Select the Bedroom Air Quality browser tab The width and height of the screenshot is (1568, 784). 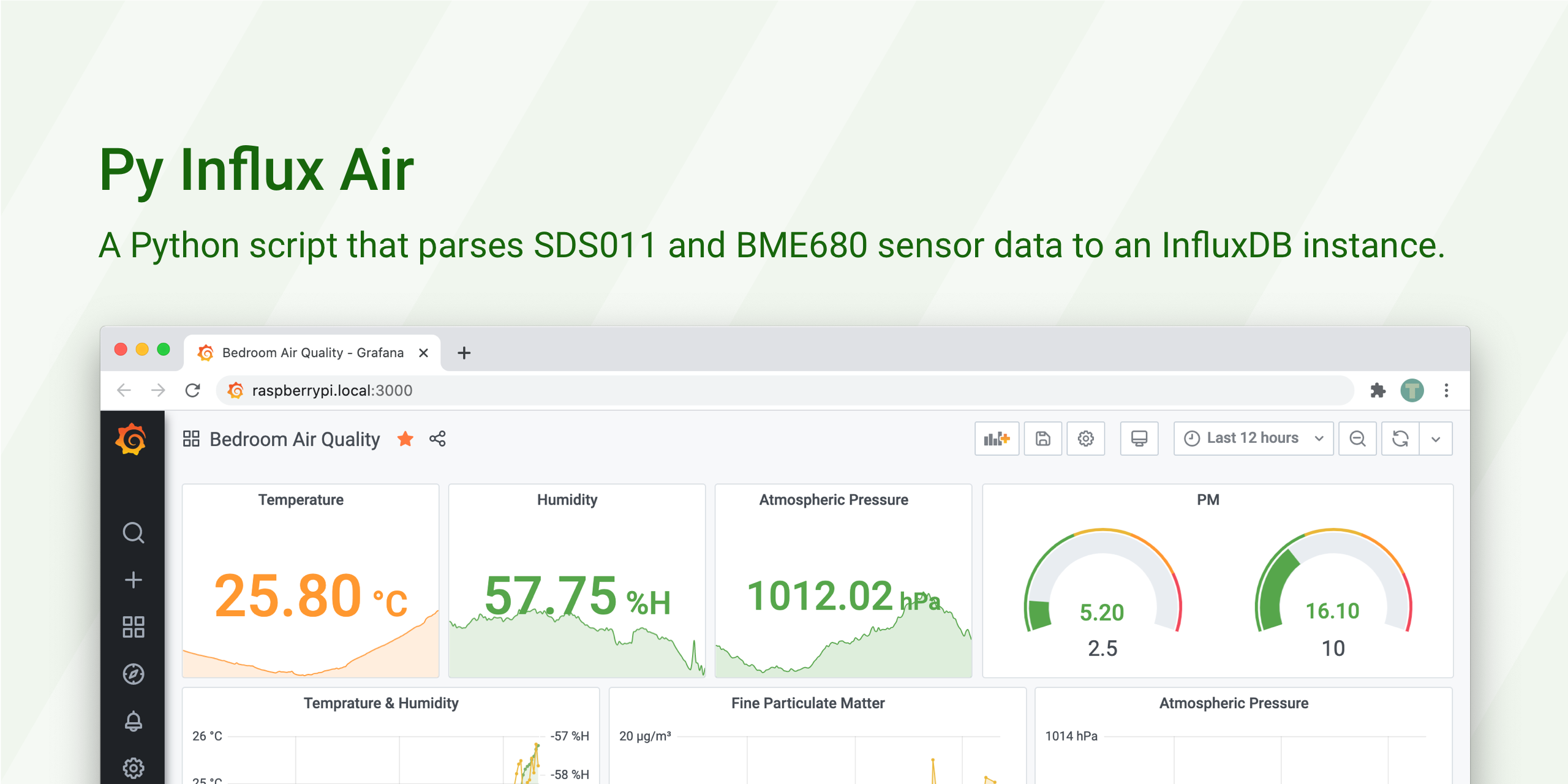click(312, 353)
